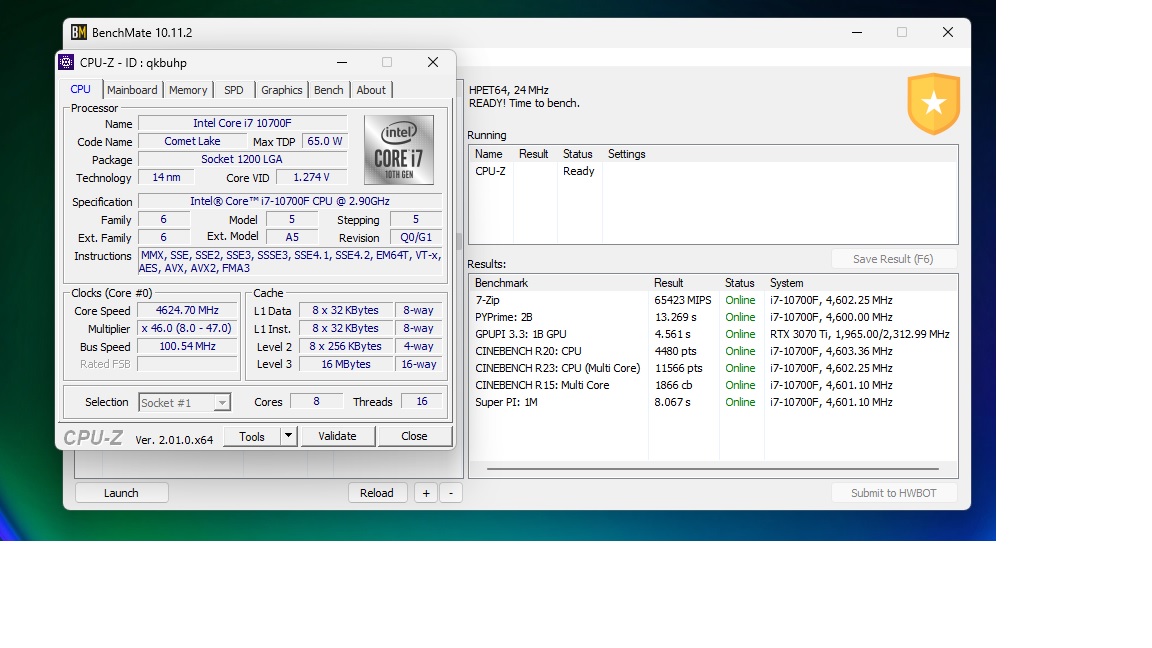
Task: Click Submit to HWBOT button
Action: click(x=894, y=493)
